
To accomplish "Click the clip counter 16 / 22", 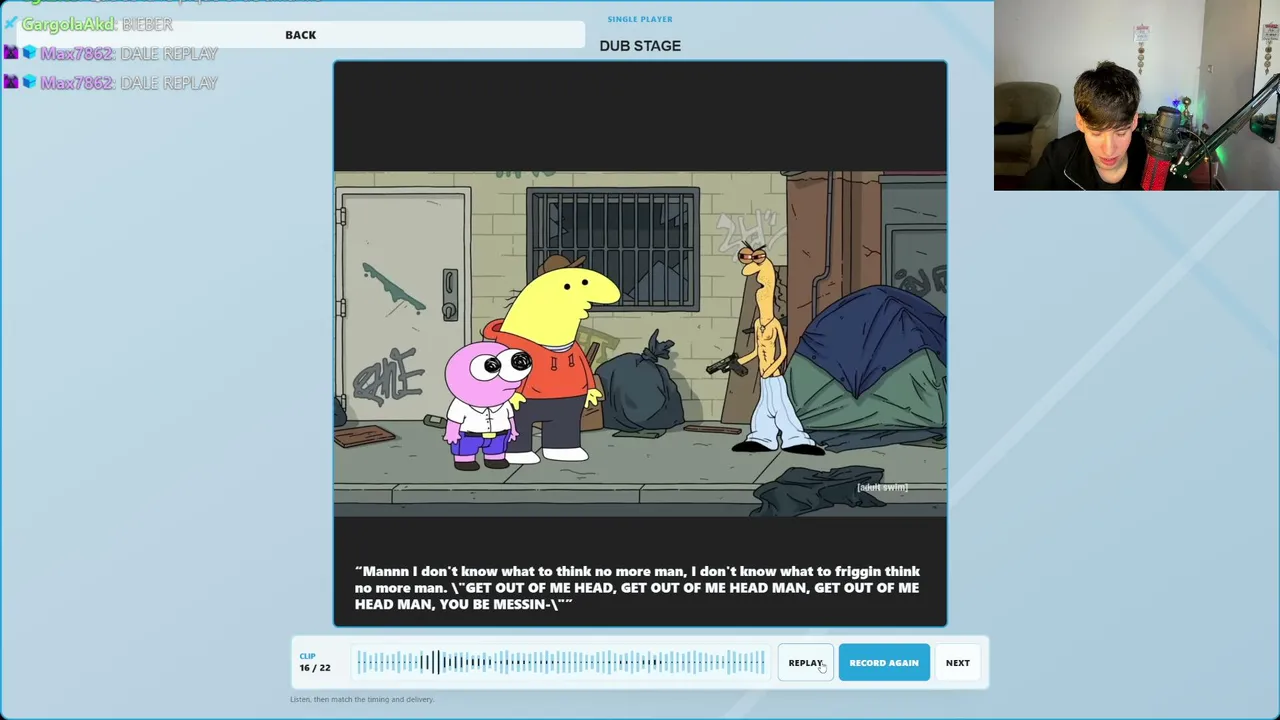I will pyautogui.click(x=314, y=667).
